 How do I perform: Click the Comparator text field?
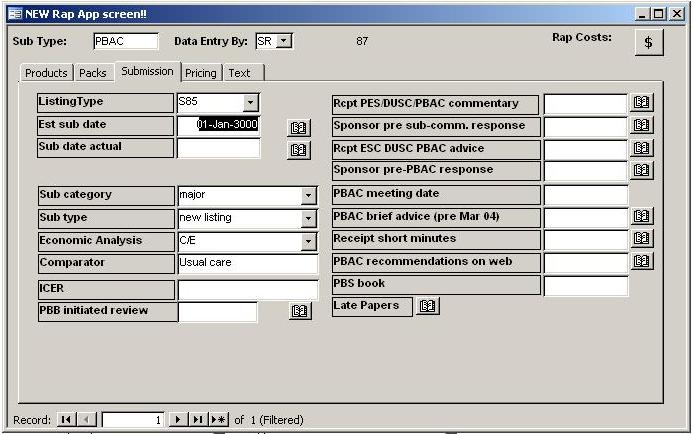click(x=247, y=264)
